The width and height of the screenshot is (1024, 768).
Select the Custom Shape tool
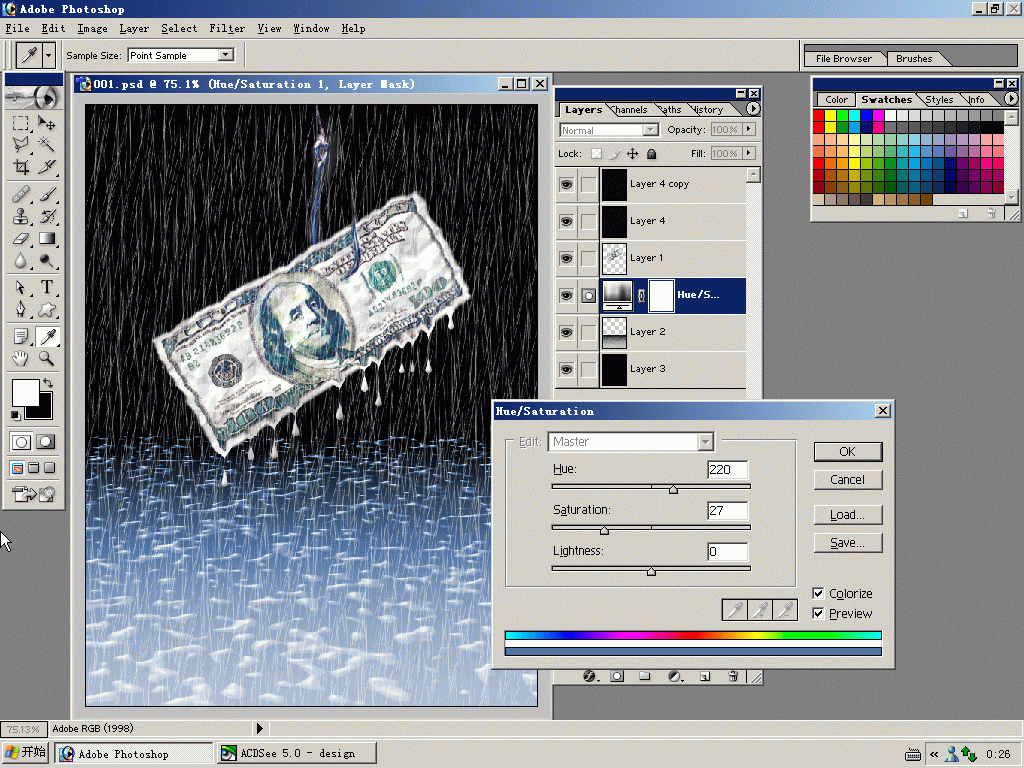click(46, 310)
